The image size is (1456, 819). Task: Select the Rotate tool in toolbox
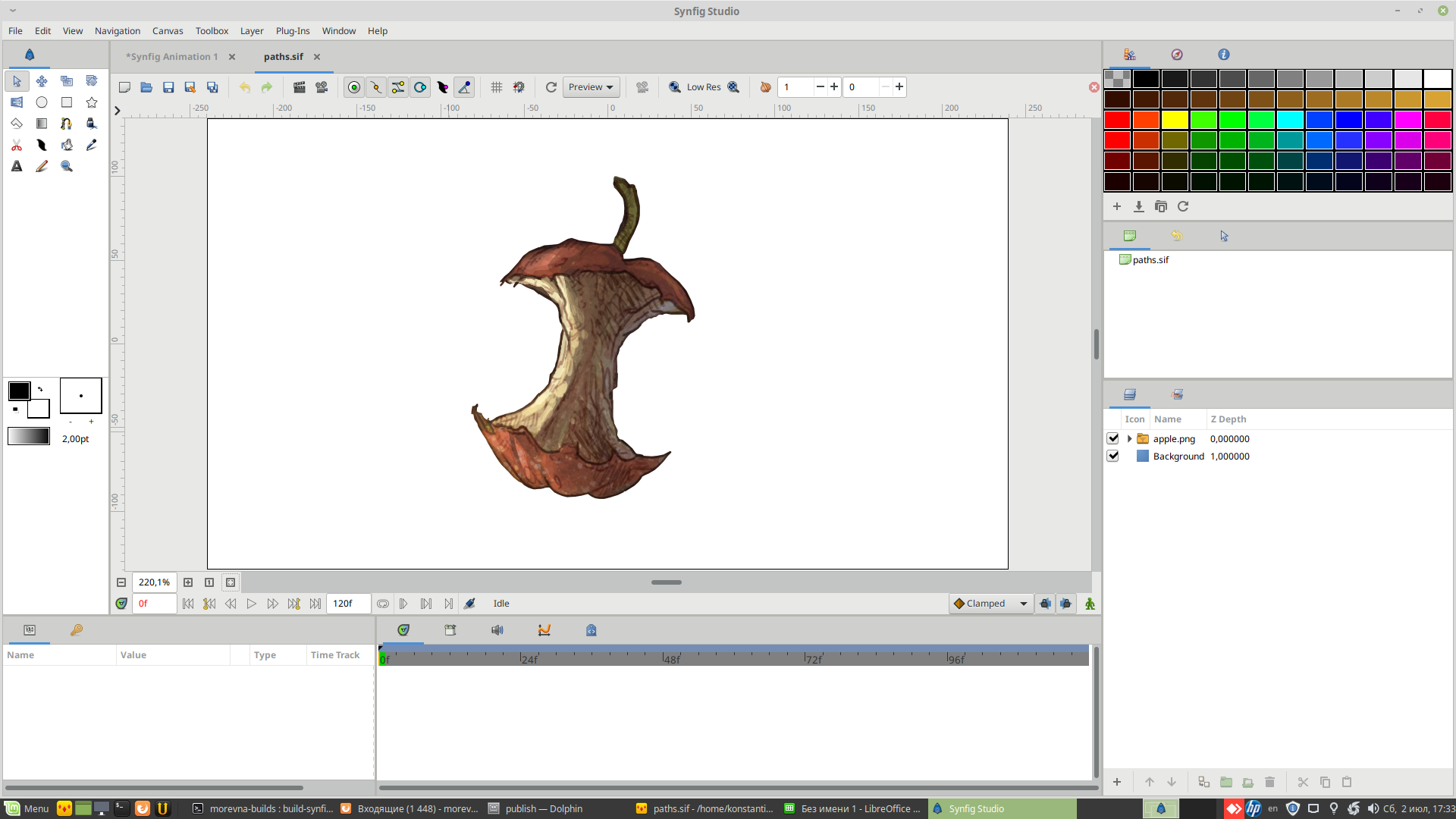[x=92, y=81]
